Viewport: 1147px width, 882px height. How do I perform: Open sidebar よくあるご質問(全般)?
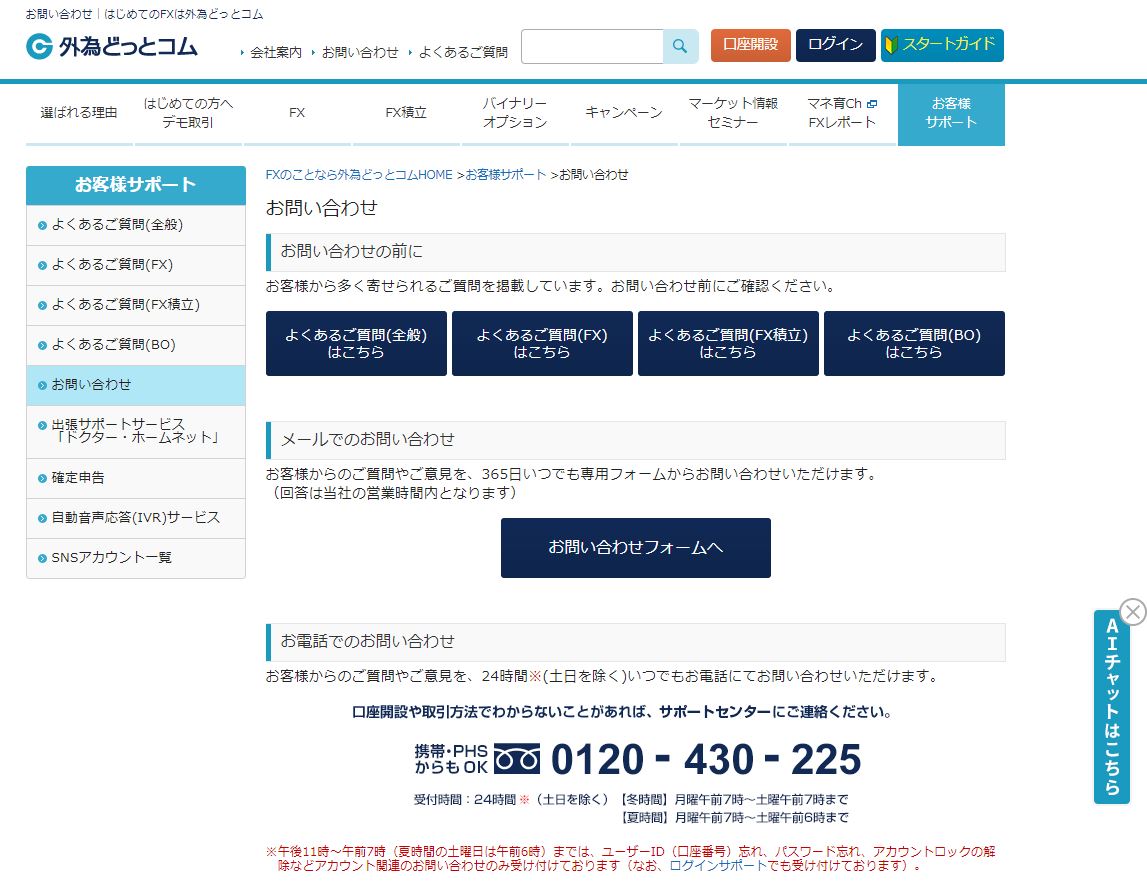pyautogui.click(x=136, y=225)
